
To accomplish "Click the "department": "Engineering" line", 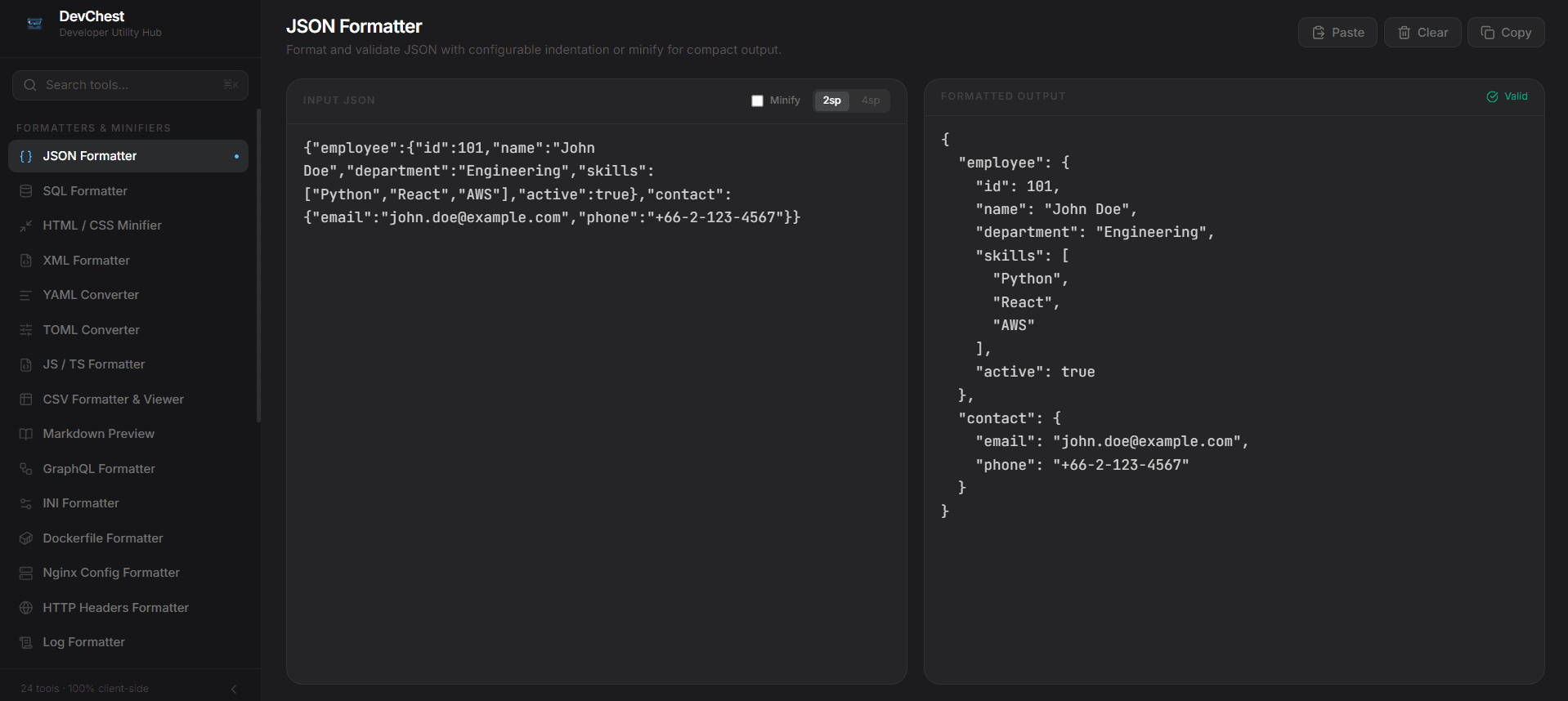I will pos(1095,233).
